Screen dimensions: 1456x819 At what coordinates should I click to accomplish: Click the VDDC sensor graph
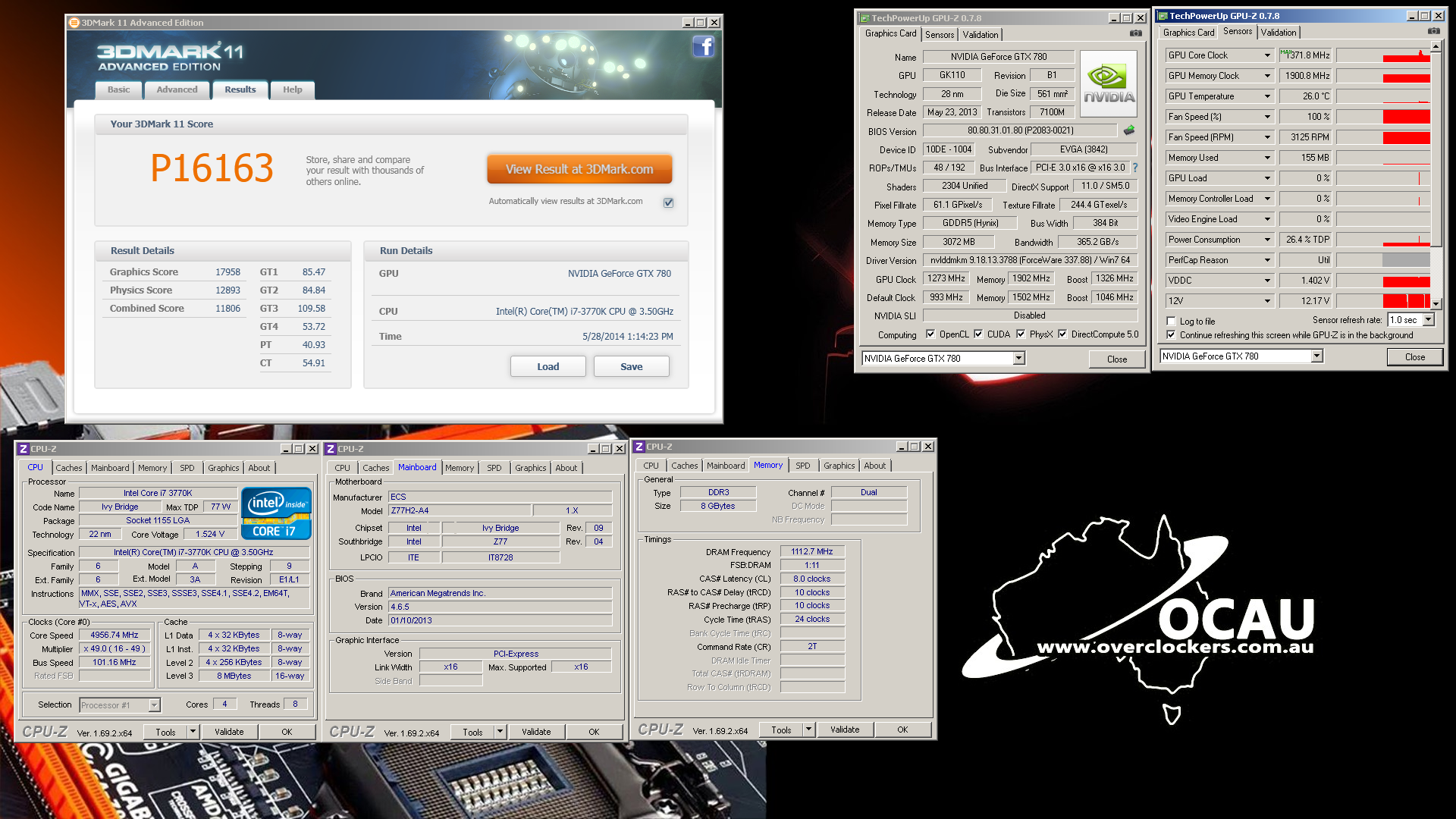1382,281
